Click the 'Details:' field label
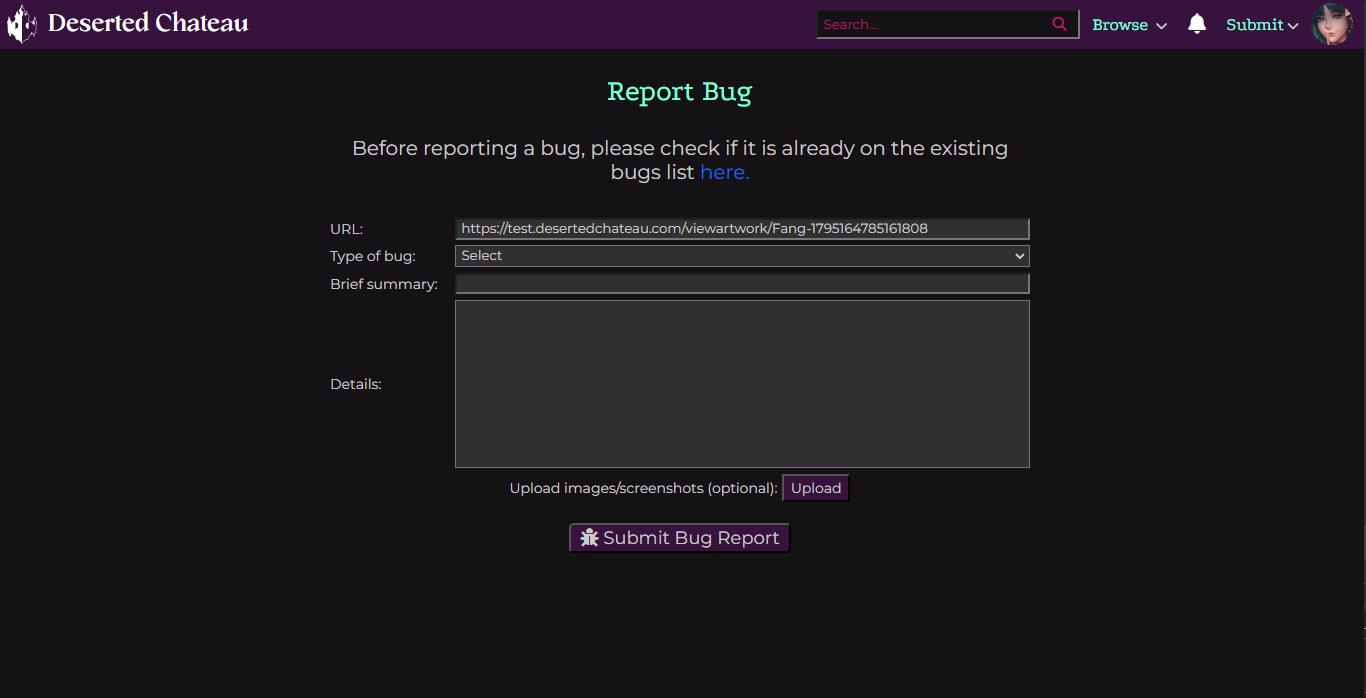 tap(356, 384)
